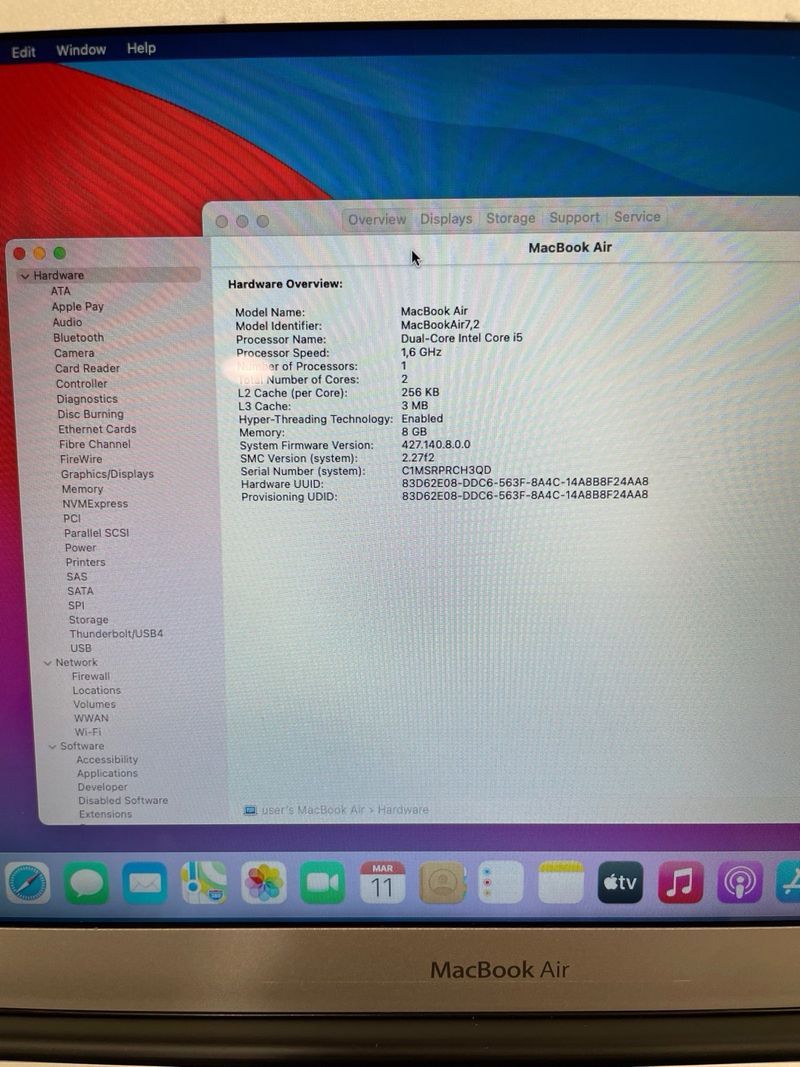The image size is (800, 1067).
Task: Launch FaceTime from the Dock
Action: click(322, 883)
